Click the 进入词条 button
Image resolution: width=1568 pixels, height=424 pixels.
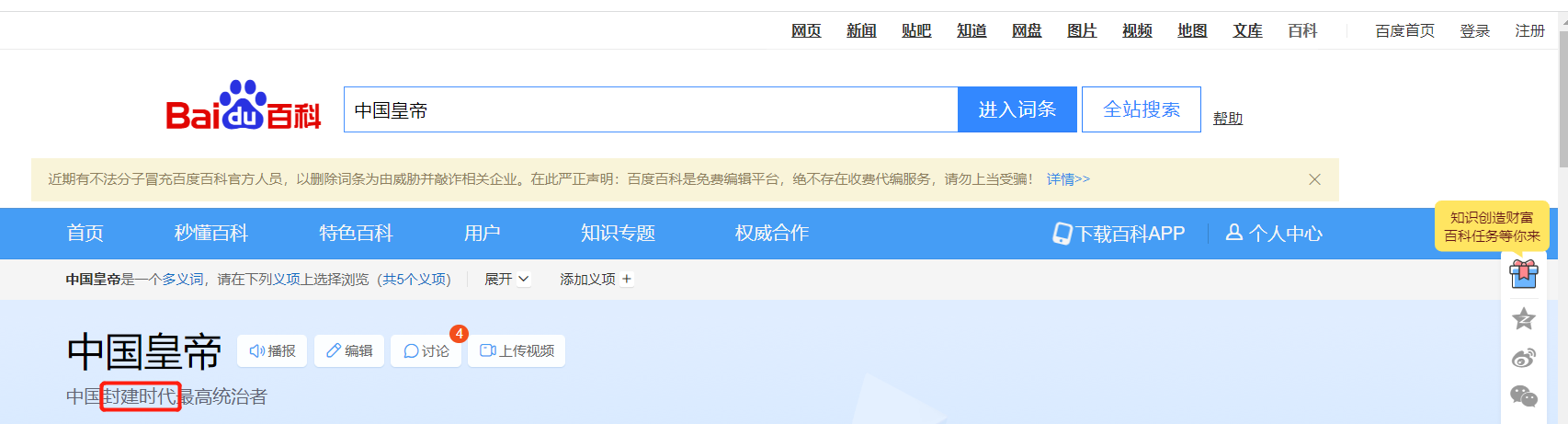click(x=1017, y=109)
